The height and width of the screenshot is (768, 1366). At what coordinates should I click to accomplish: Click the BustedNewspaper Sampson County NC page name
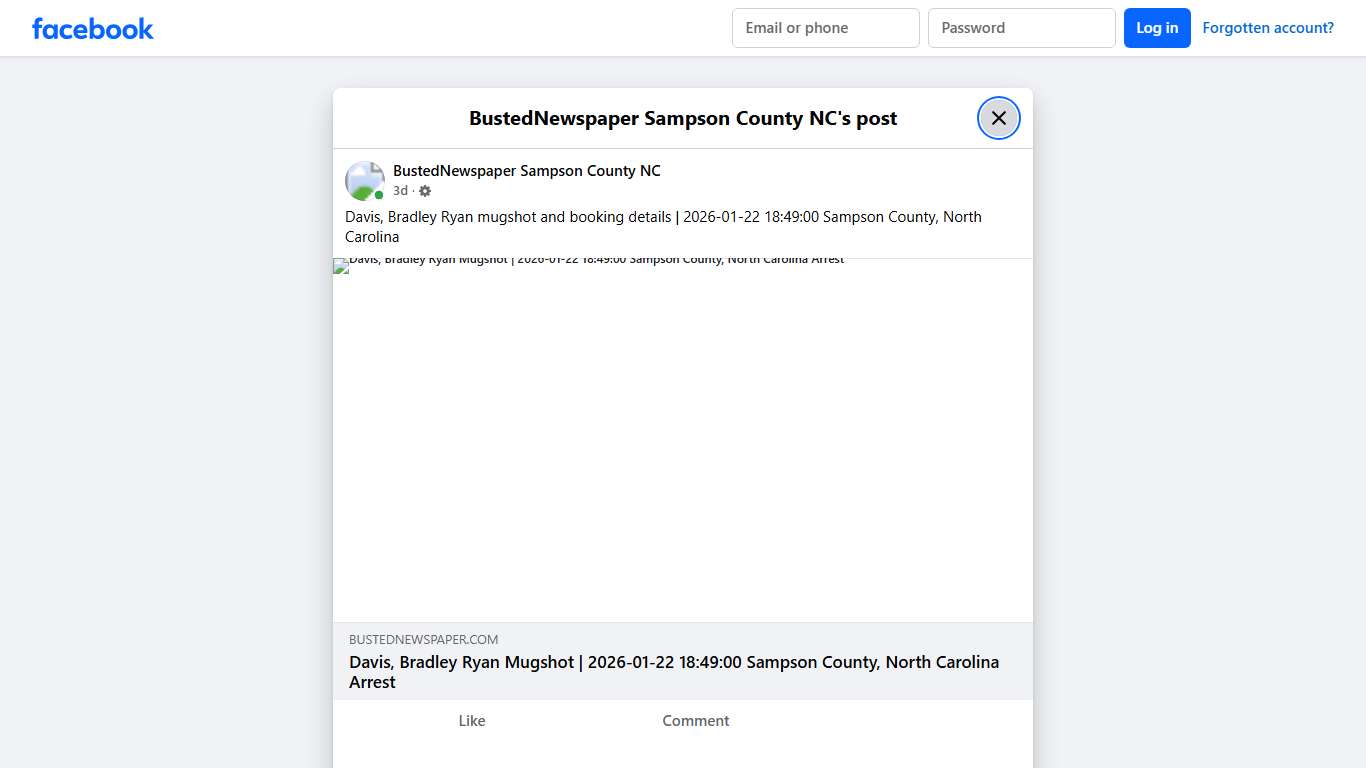point(526,170)
